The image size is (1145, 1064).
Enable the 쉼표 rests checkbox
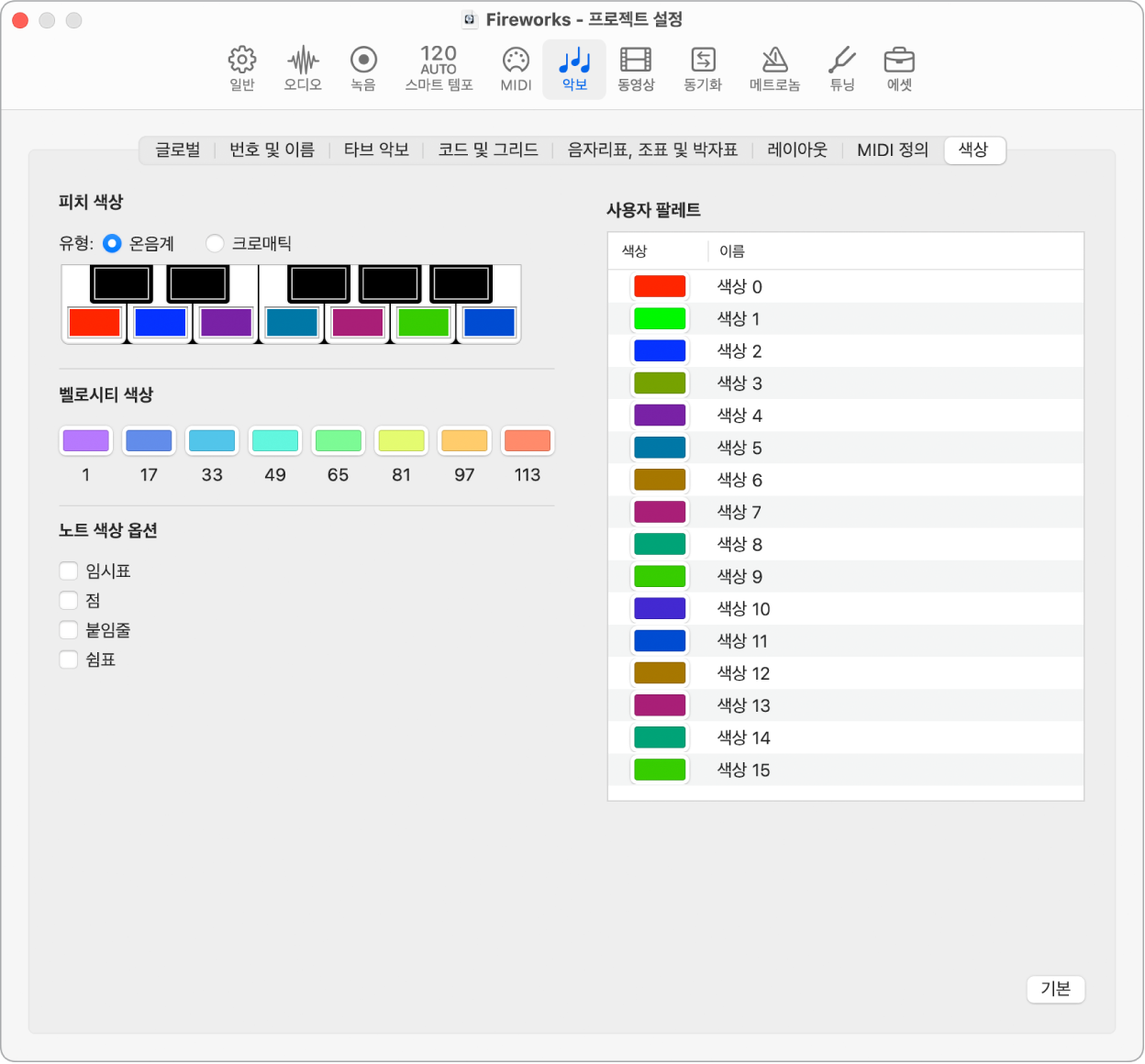[69, 659]
